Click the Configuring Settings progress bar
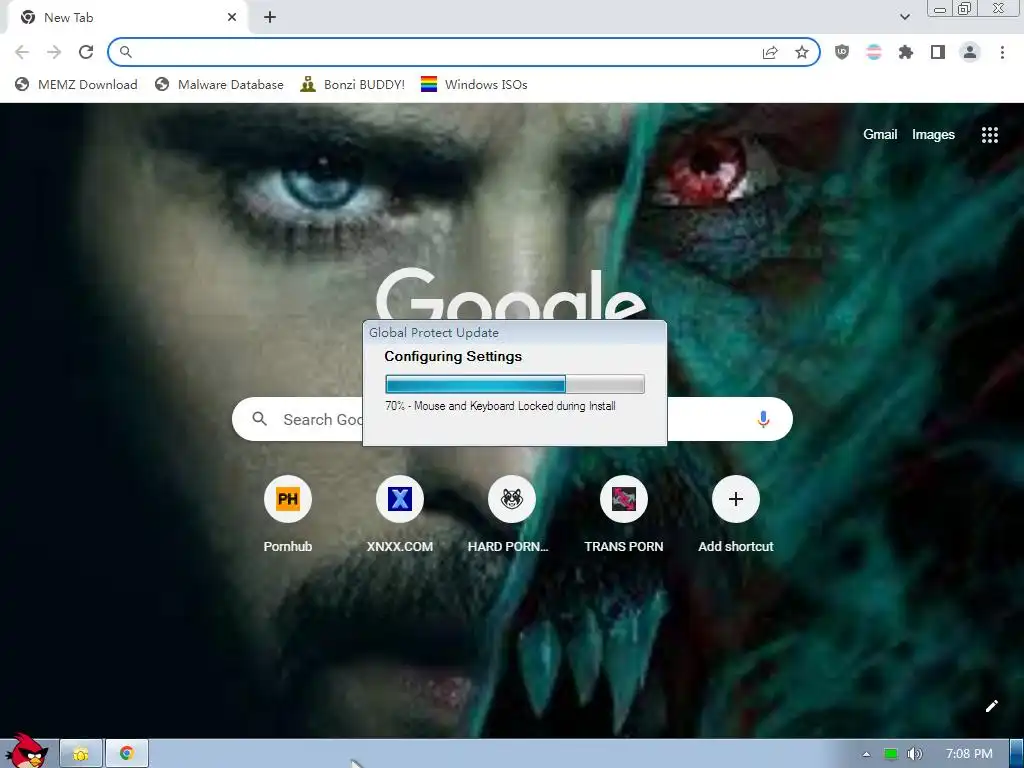The width and height of the screenshot is (1024, 768). pyautogui.click(x=515, y=384)
